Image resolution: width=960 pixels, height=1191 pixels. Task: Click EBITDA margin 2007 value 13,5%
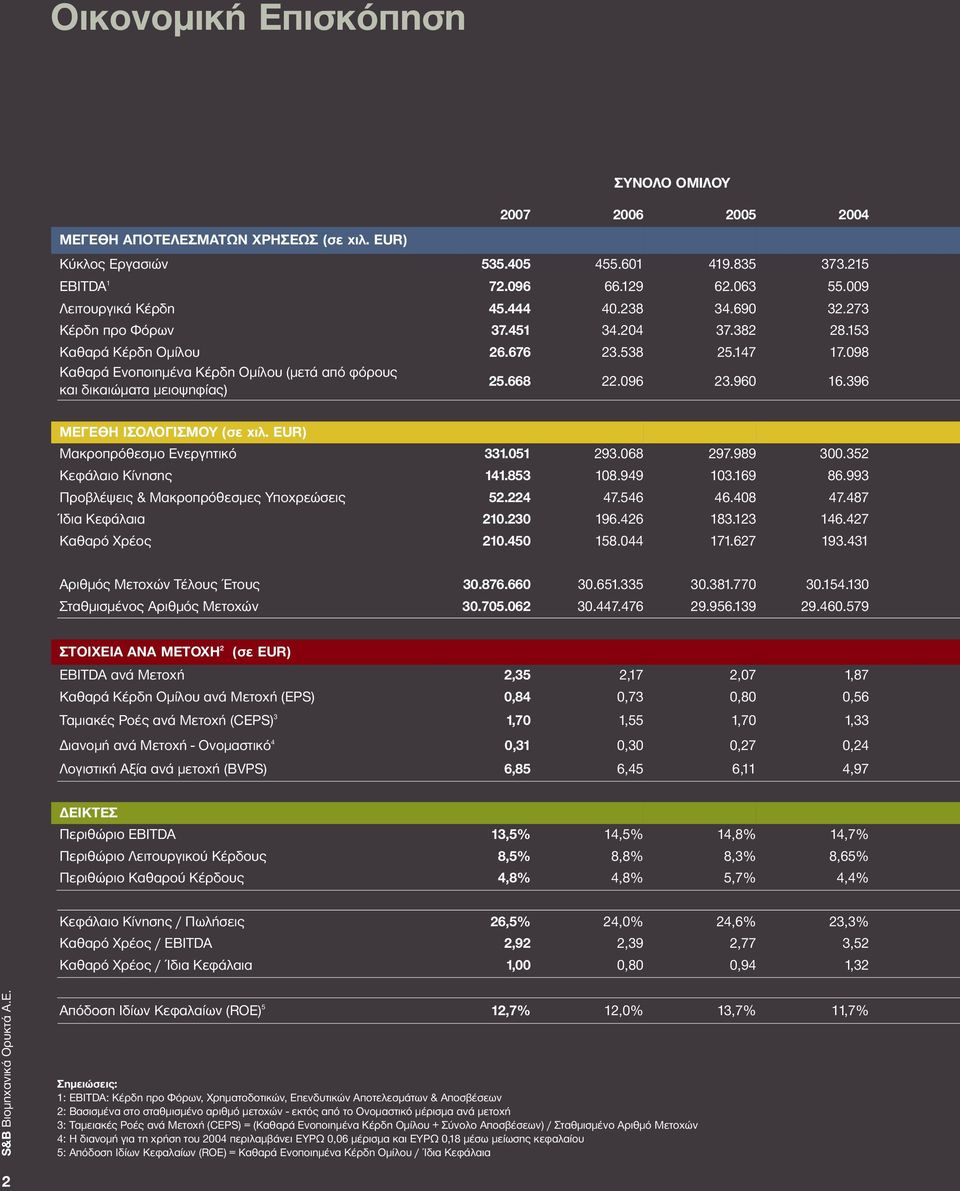pos(510,834)
